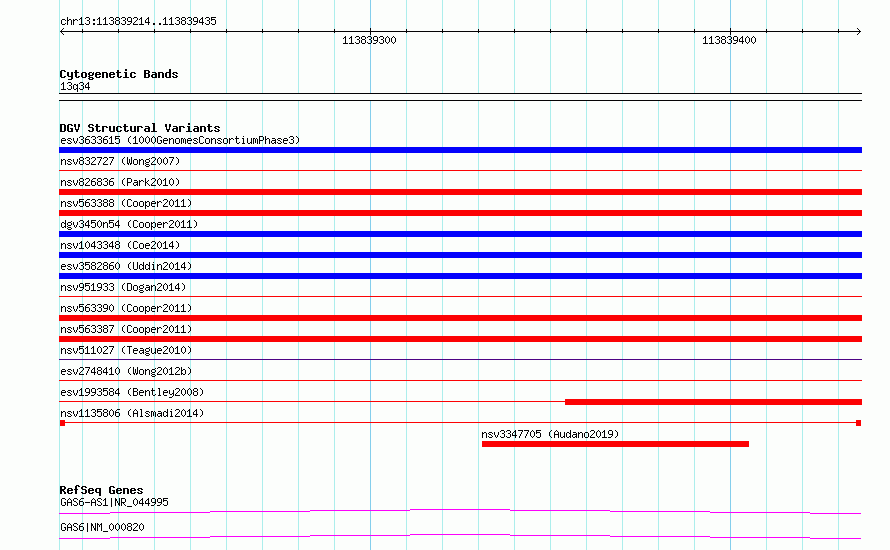890x550 pixels.
Task: Open the nsv1135806 (Alsmadi2014) label
Action: 132,413
